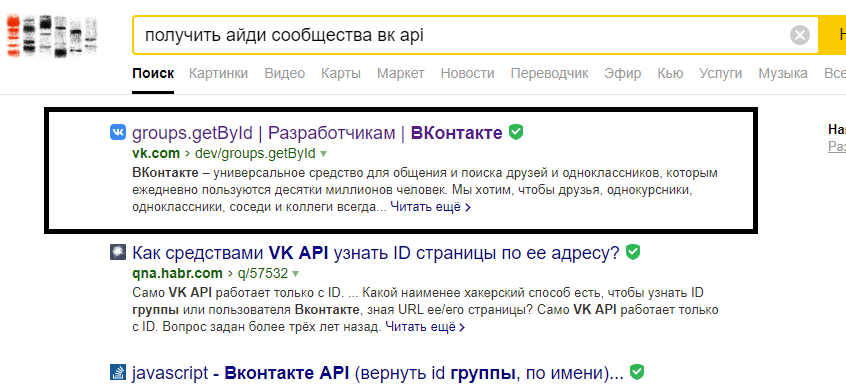Click the qna.habr.com domain link
This screenshot has width=846, height=384.
pyautogui.click(x=177, y=274)
